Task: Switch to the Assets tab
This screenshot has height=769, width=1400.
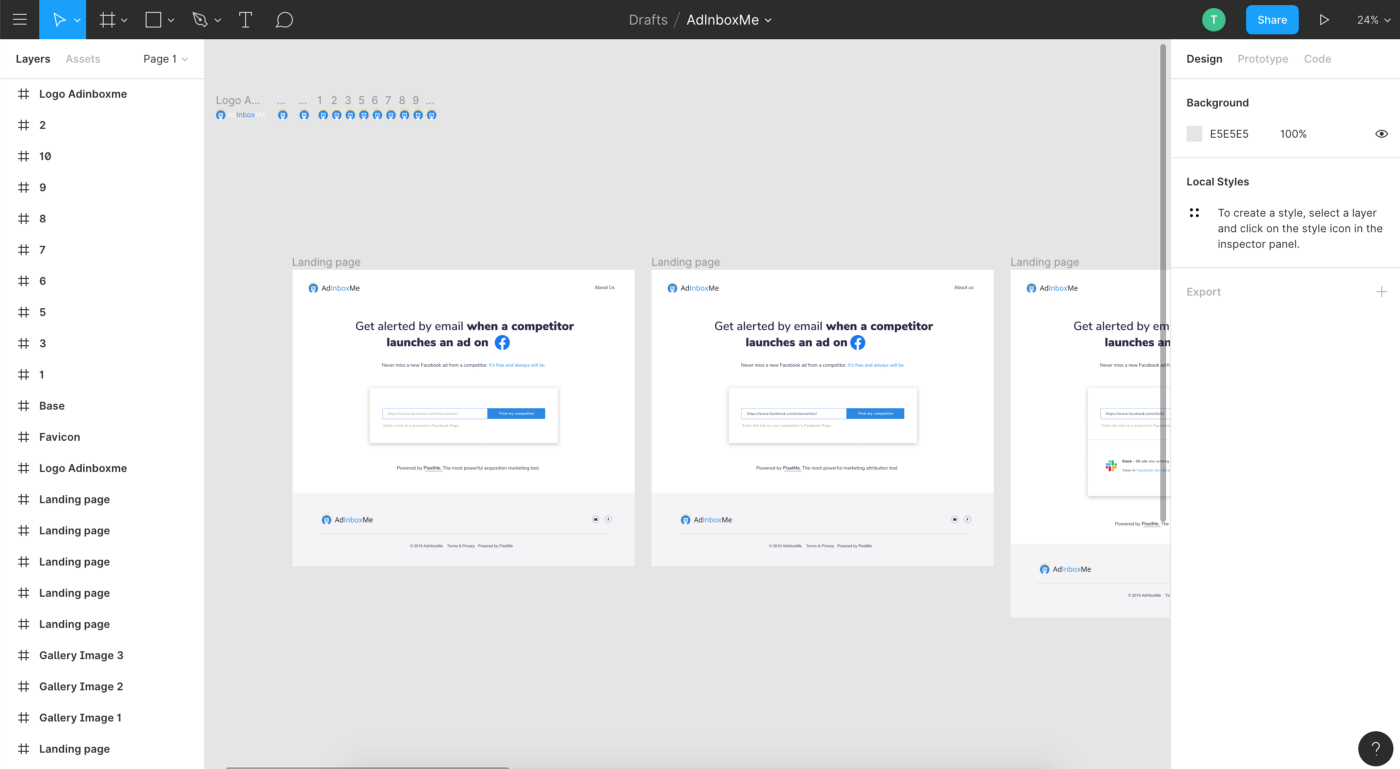Action: (x=83, y=59)
